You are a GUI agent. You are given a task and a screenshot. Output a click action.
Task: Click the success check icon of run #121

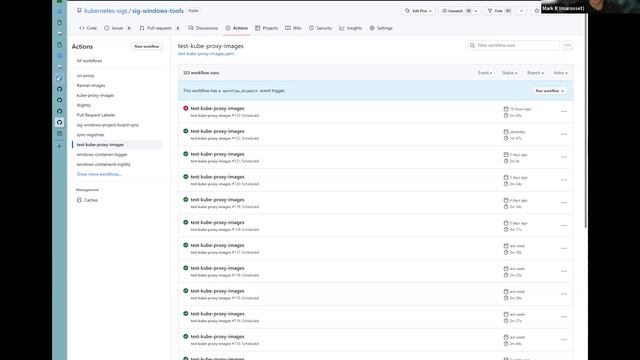coord(186,154)
